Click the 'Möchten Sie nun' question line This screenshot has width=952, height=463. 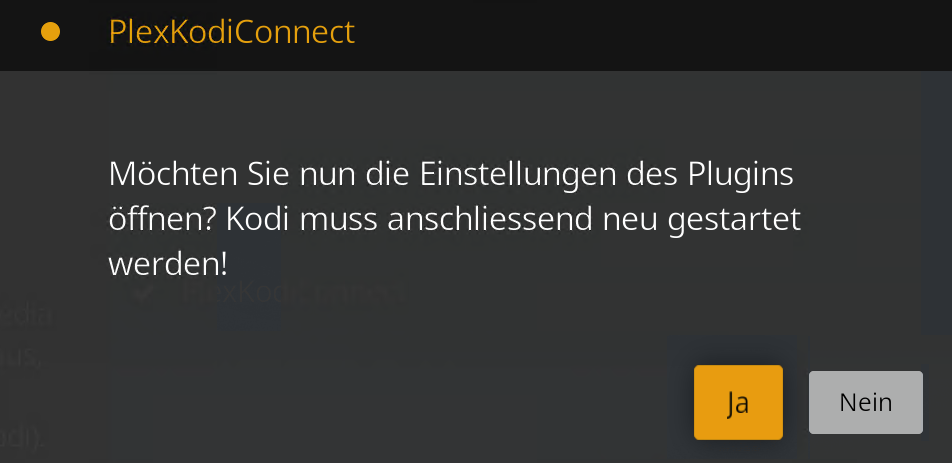pyautogui.click(x=451, y=174)
